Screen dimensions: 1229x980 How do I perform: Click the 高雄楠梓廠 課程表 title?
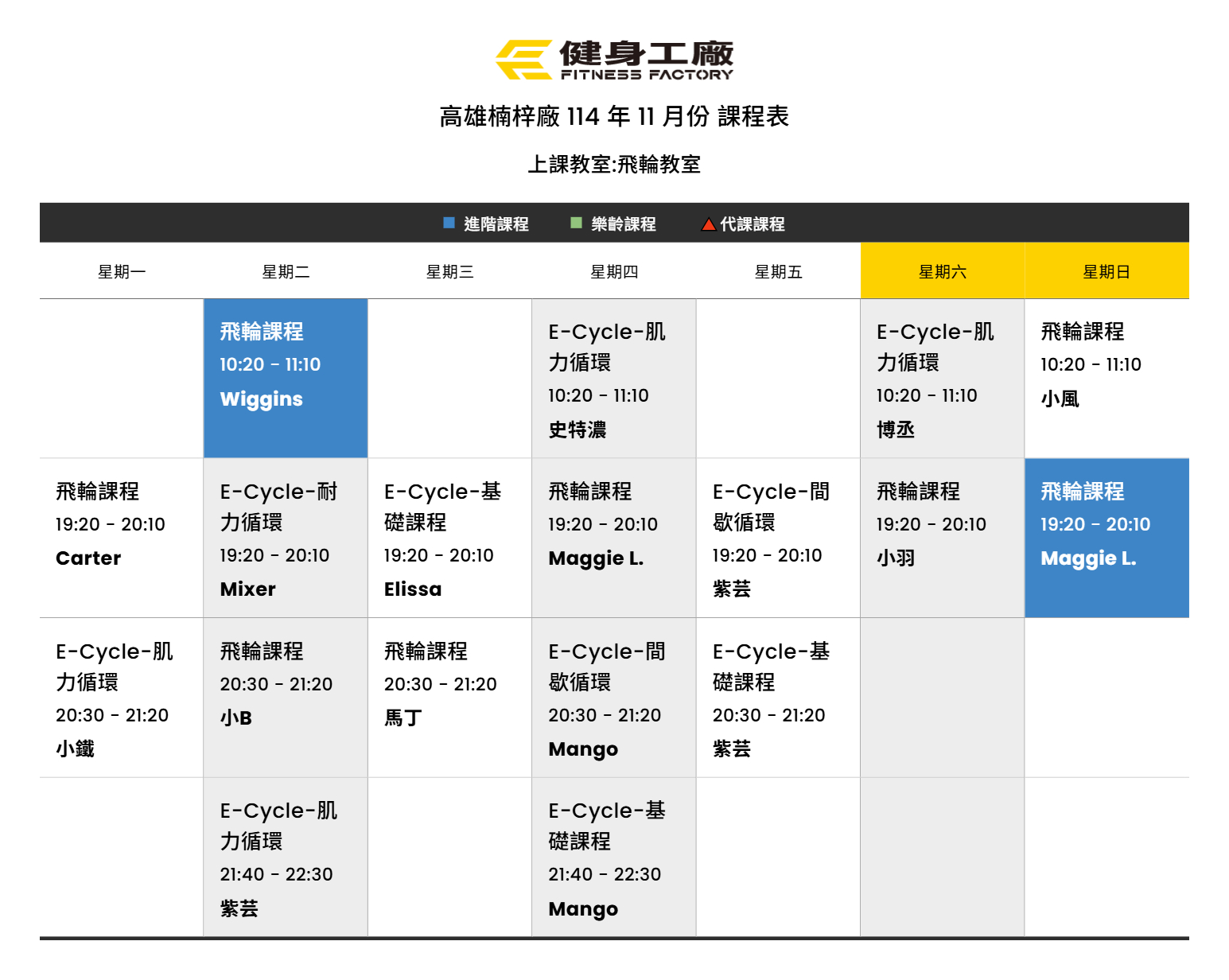(613, 117)
